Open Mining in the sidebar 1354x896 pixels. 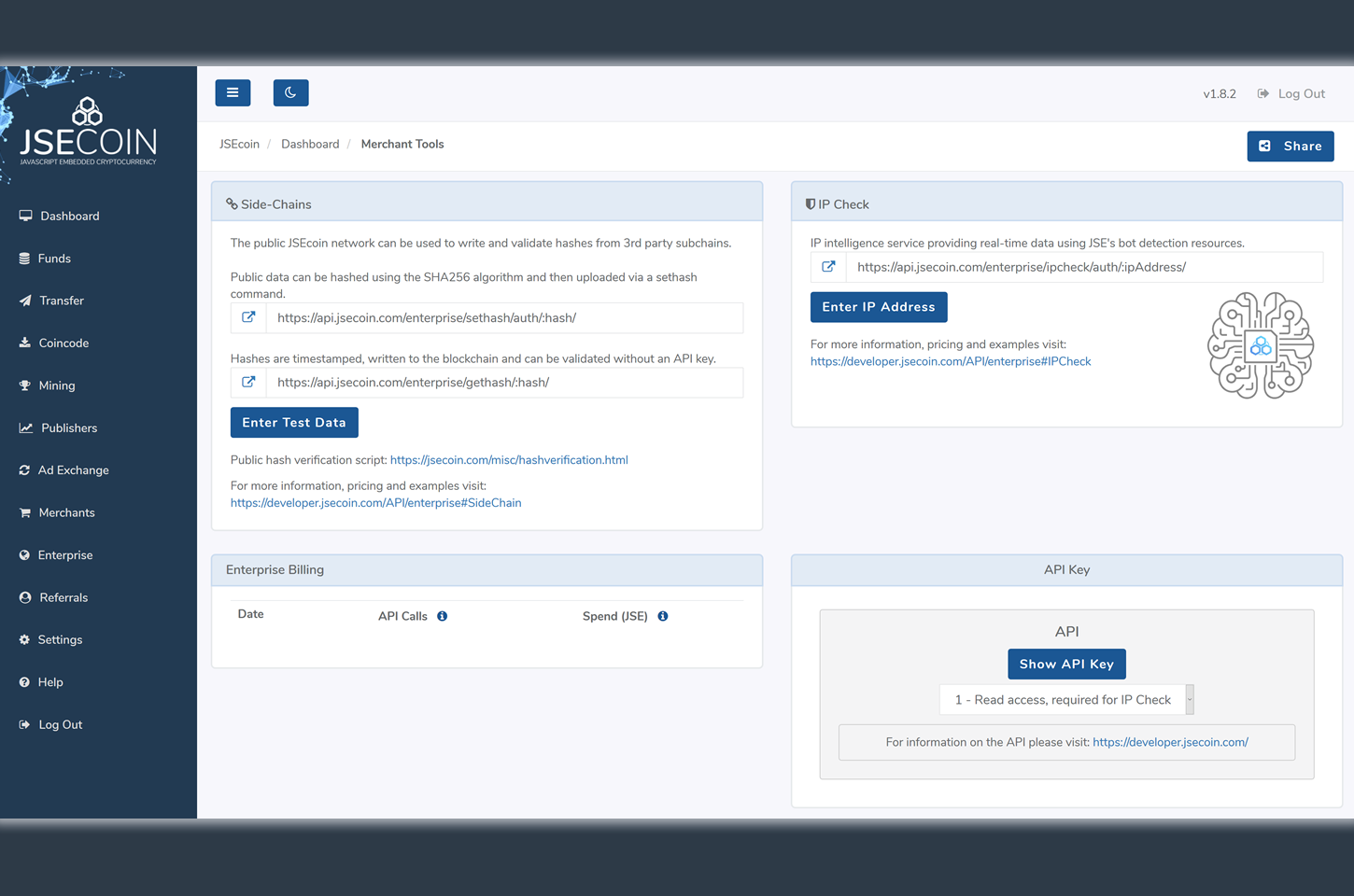(57, 385)
